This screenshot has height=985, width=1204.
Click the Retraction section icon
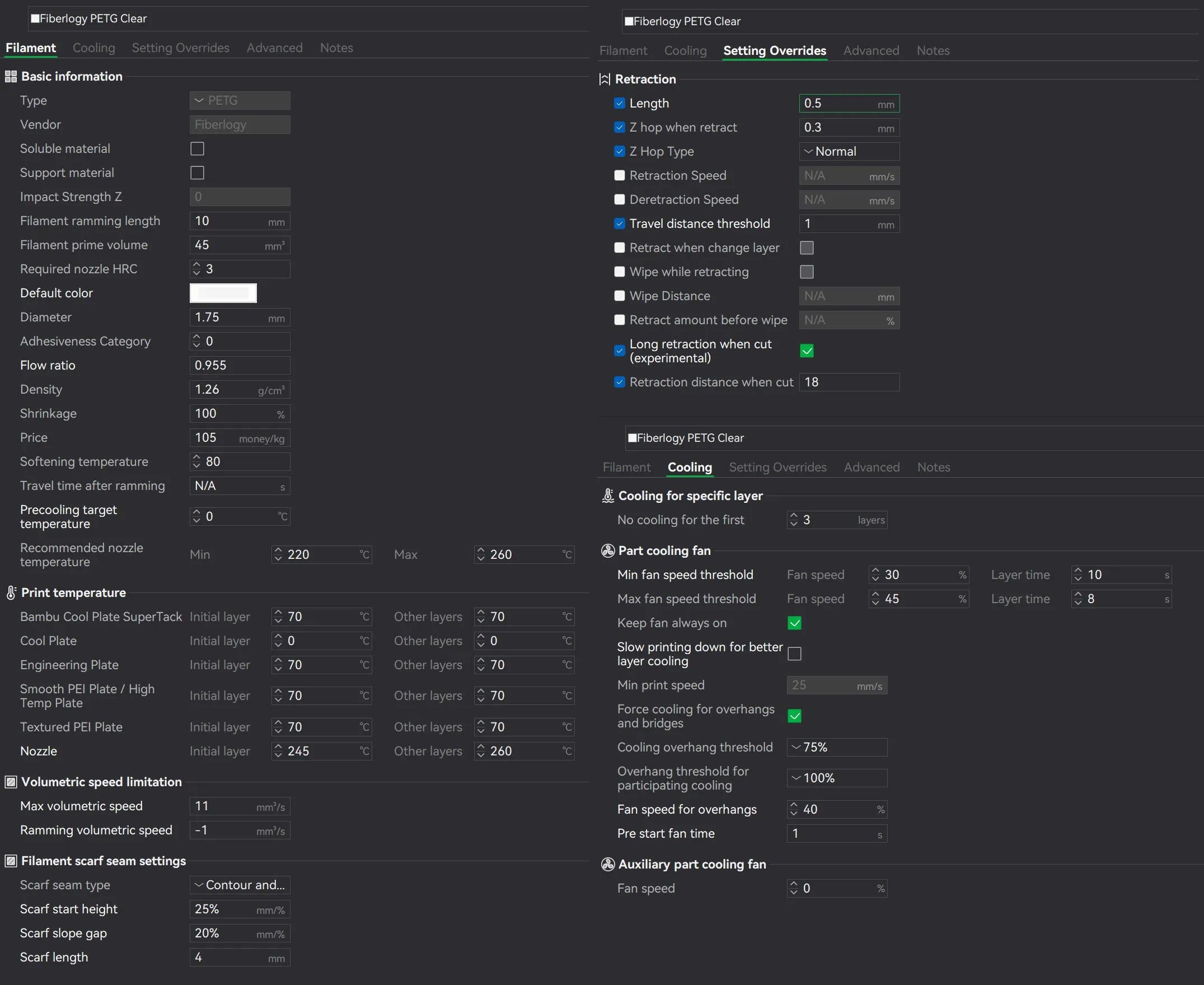click(605, 80)
